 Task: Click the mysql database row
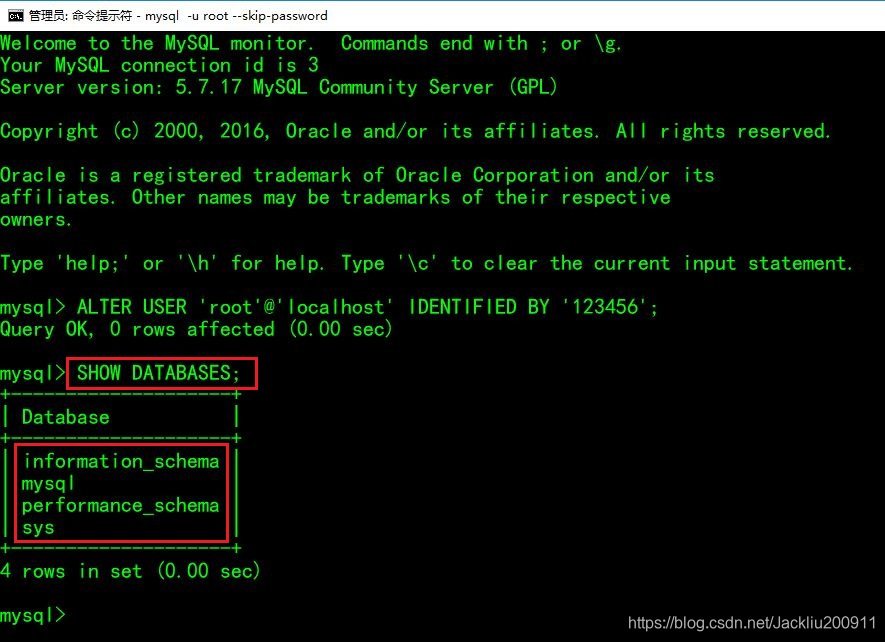tap(48, 484)
